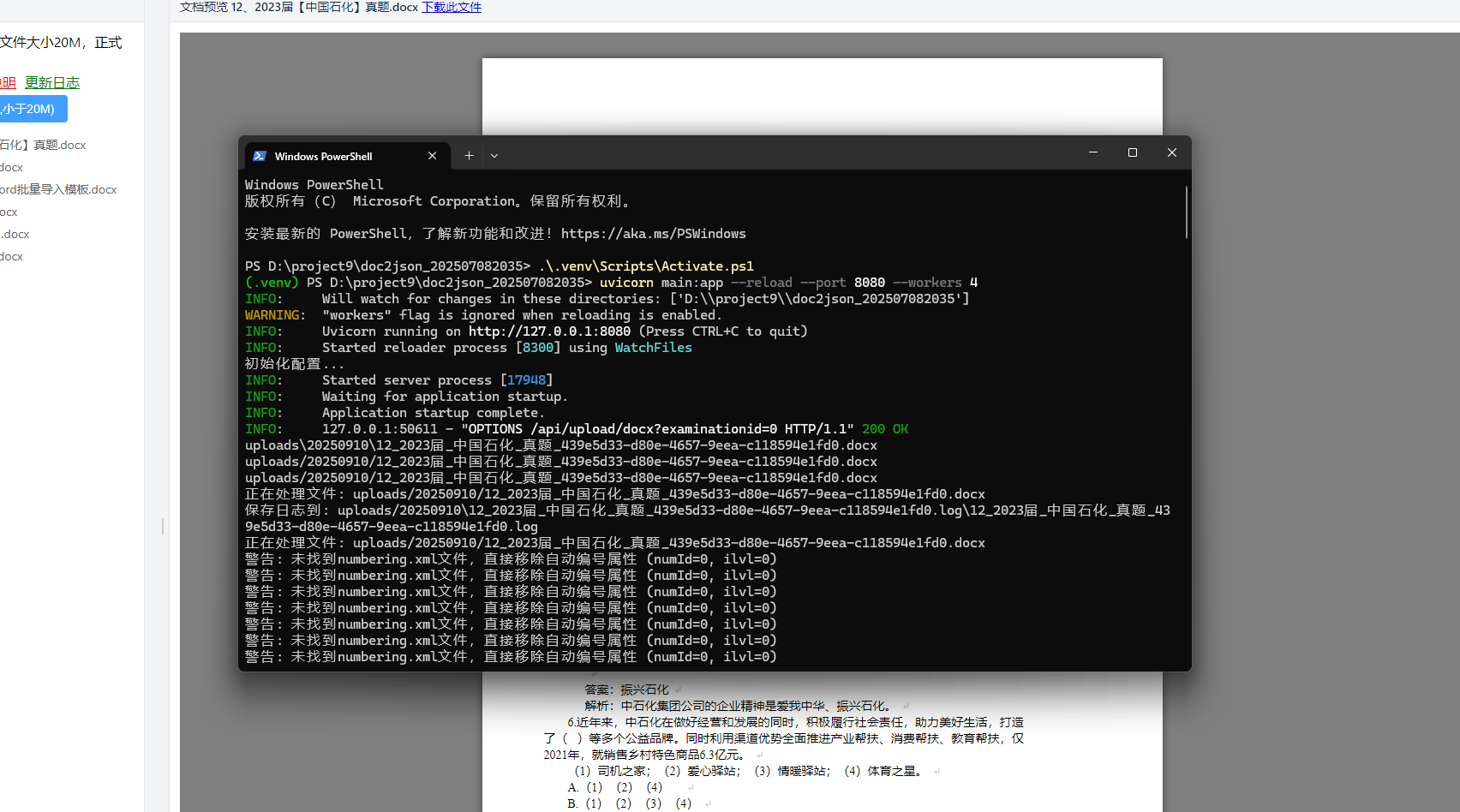Select the Windows PowerShell tab title
1460x812 pixels.
(x=323, y=157)
